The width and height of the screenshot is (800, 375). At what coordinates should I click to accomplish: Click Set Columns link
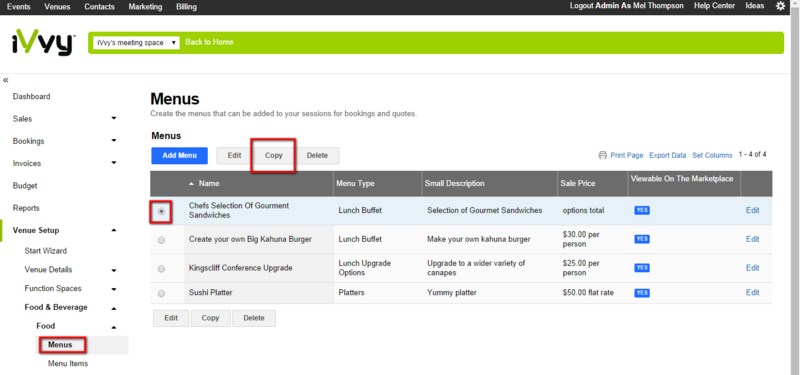pos(712,155)
